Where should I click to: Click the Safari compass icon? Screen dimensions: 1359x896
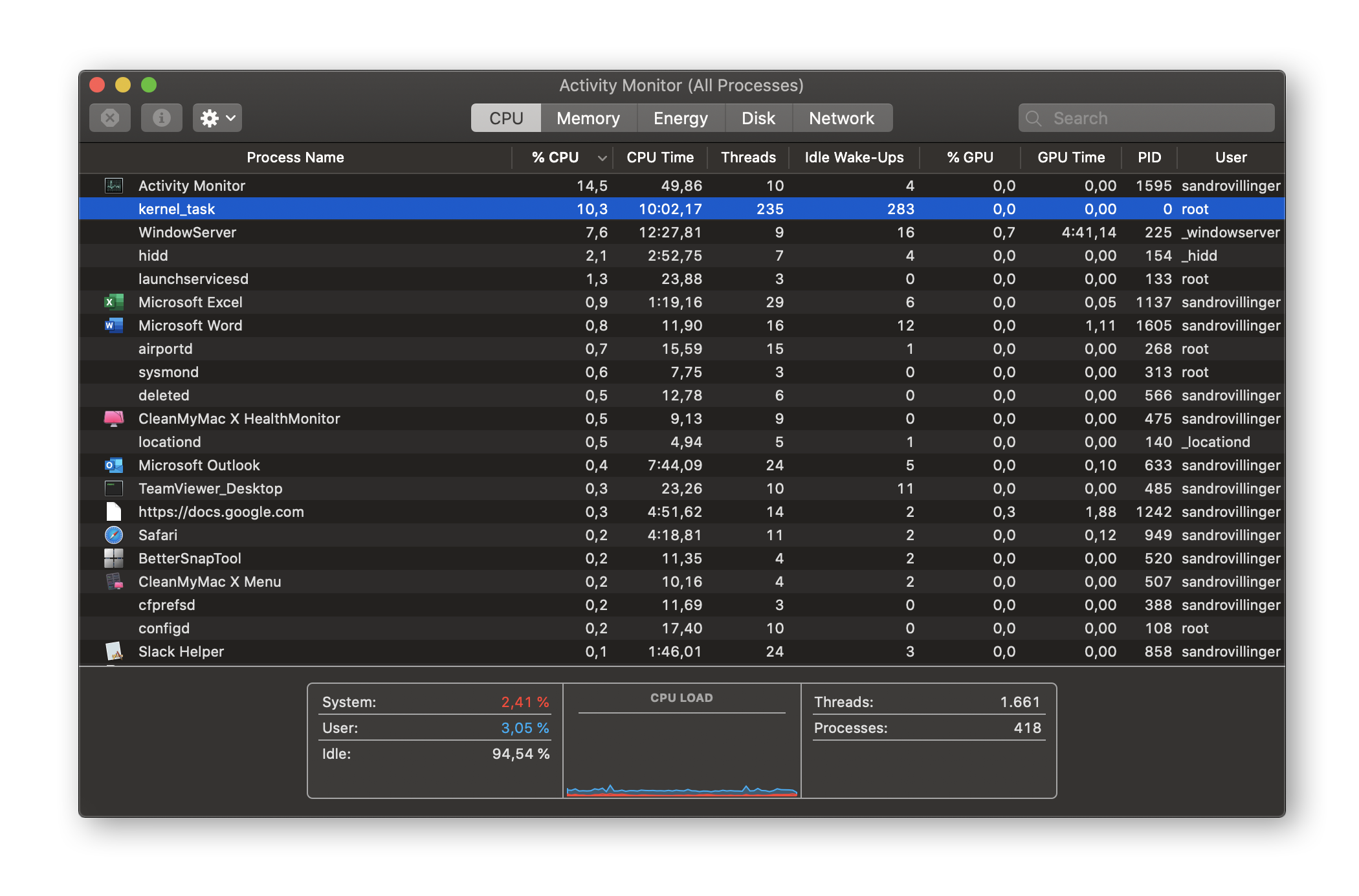click(x=114, y=535)
